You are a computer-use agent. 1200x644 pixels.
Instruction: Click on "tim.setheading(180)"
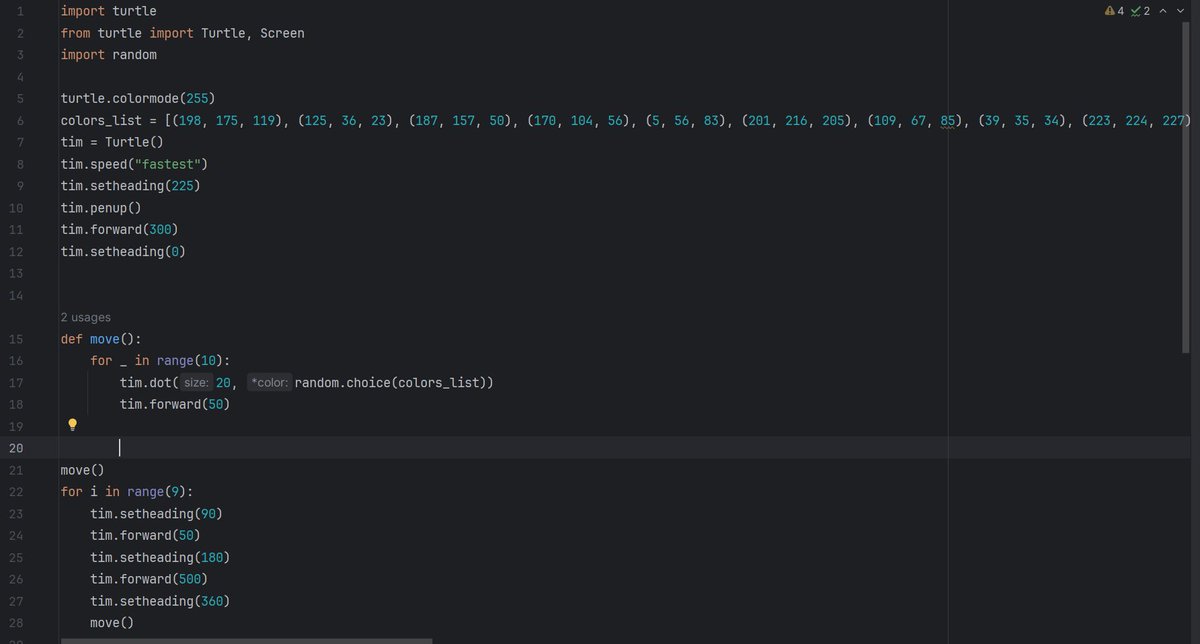coord(160,557)
